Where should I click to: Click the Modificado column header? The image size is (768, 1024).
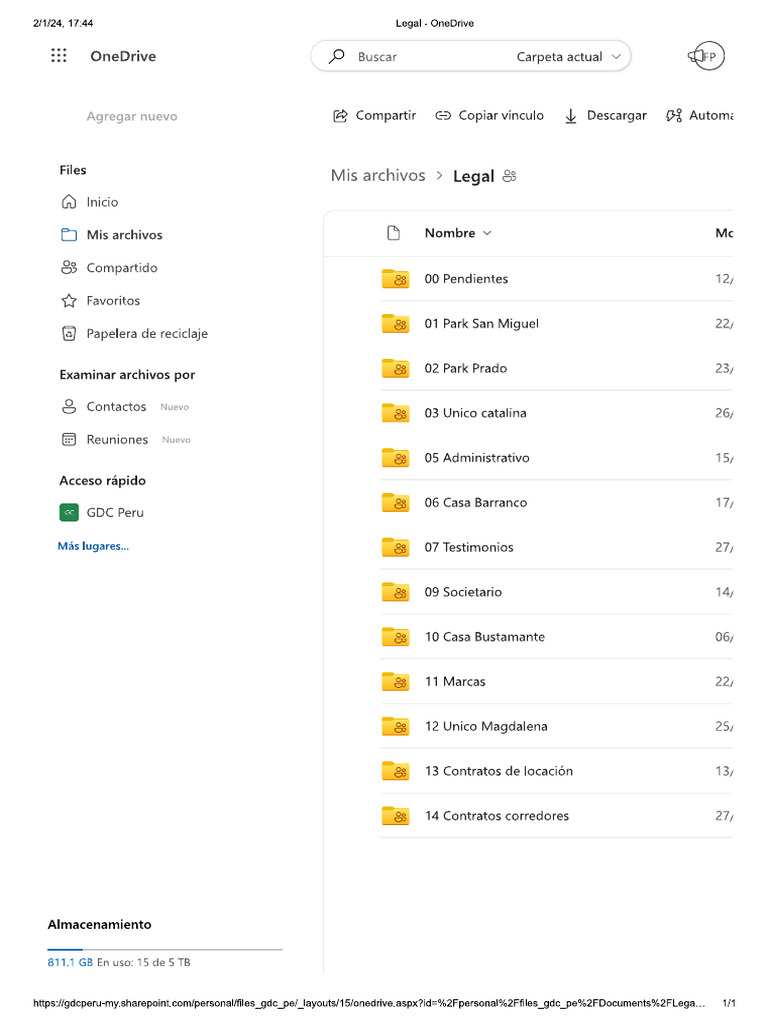[724, 233]
